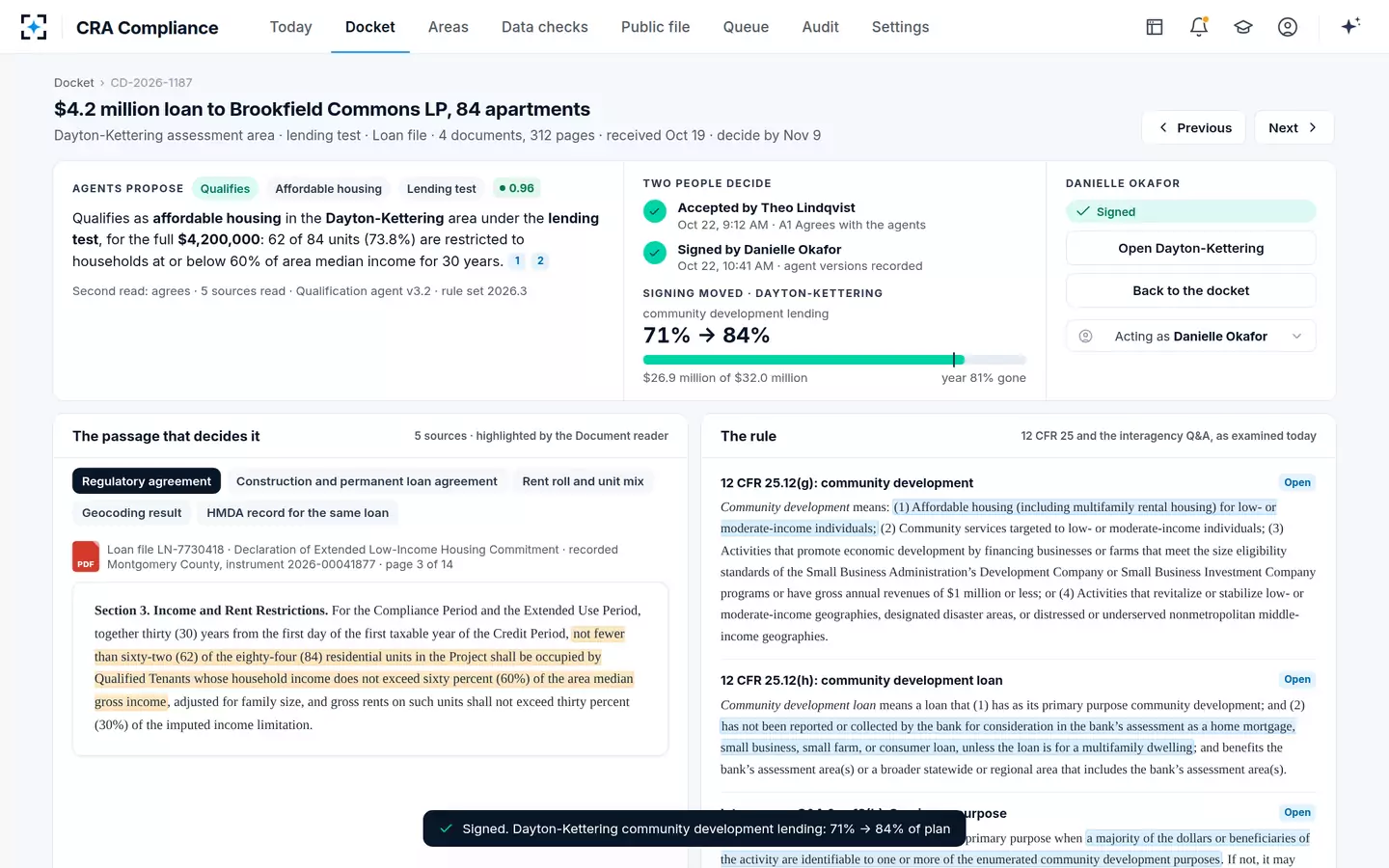Select the Public file tab
The image size is (1389, 868).
656,27
